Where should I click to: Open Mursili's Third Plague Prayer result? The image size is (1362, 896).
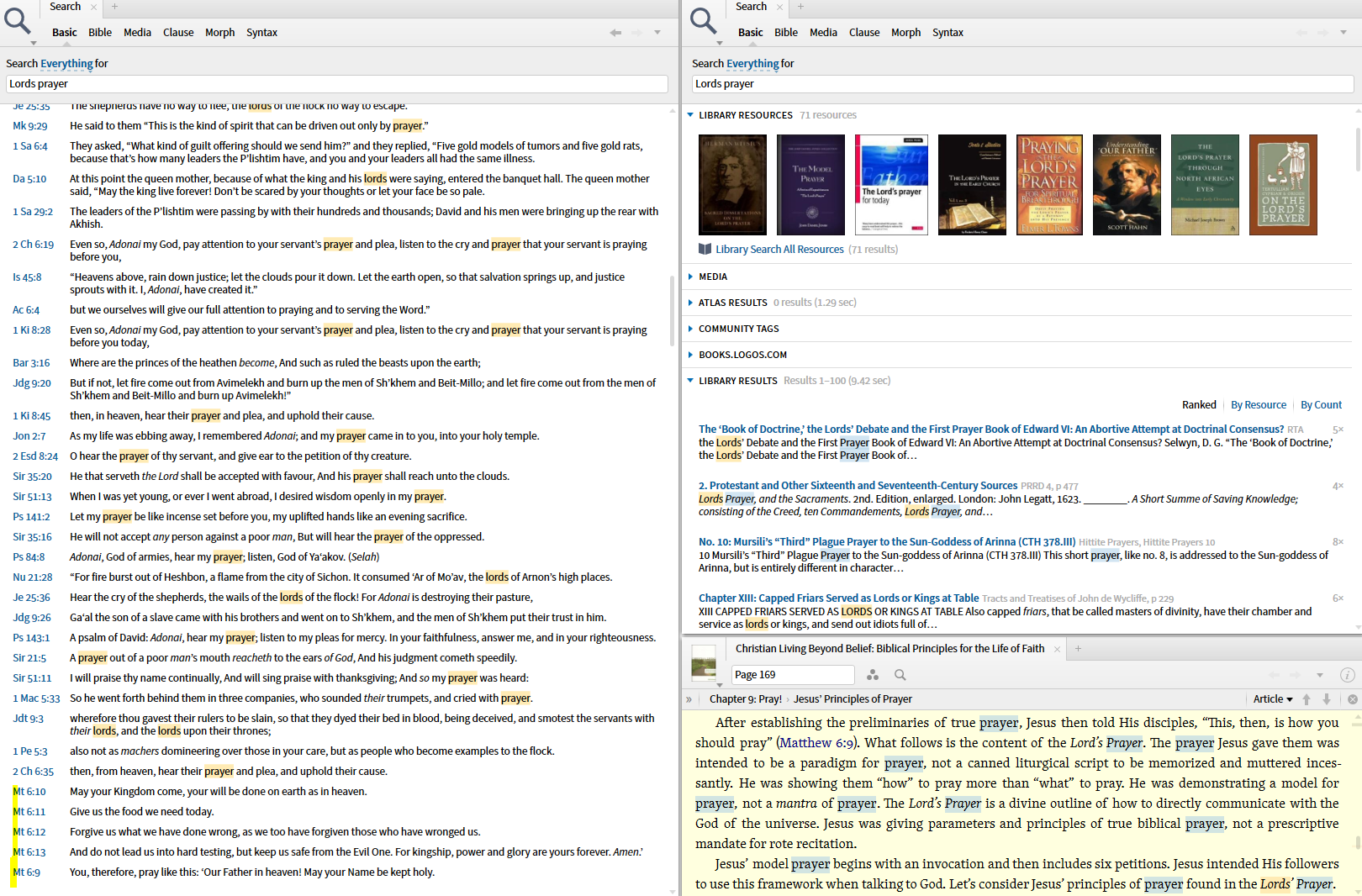click(x=887, y=542)
